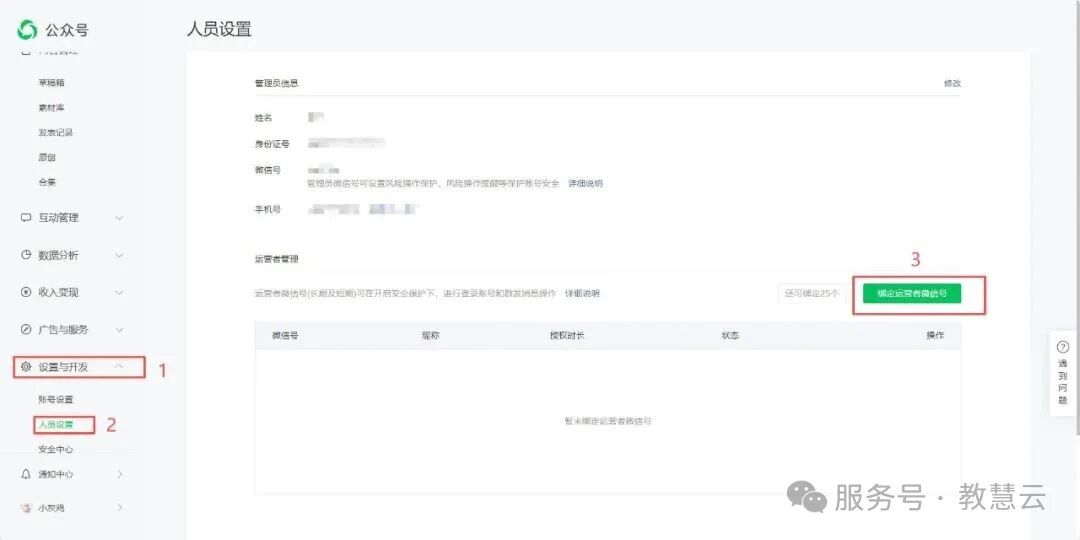This screenshot has height=540, width=1080.
Task: Click the 状态 column header
Action: [x=730, y=335]
